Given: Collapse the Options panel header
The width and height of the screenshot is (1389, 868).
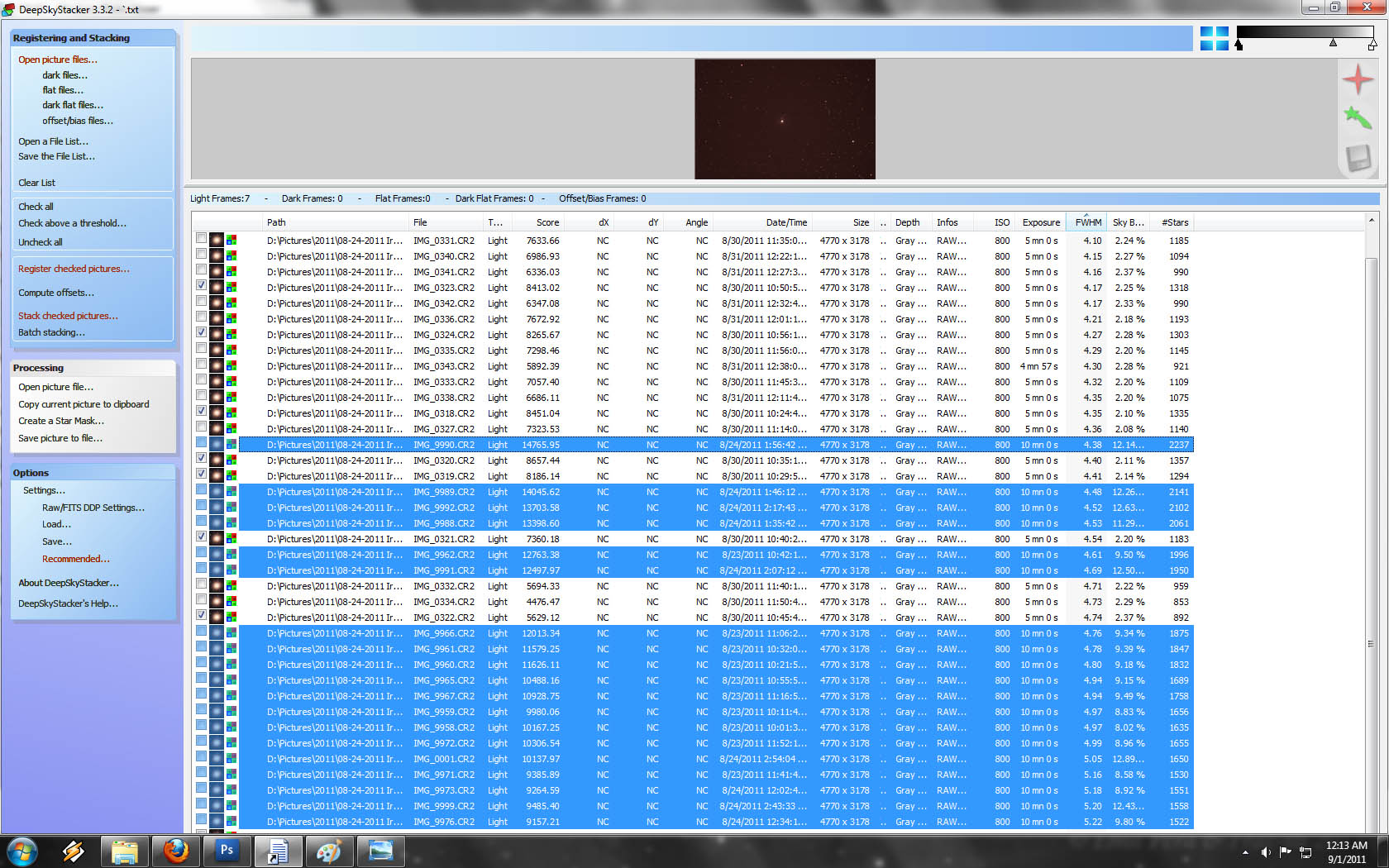Looking at the screenshot, I should click(93, 473).
